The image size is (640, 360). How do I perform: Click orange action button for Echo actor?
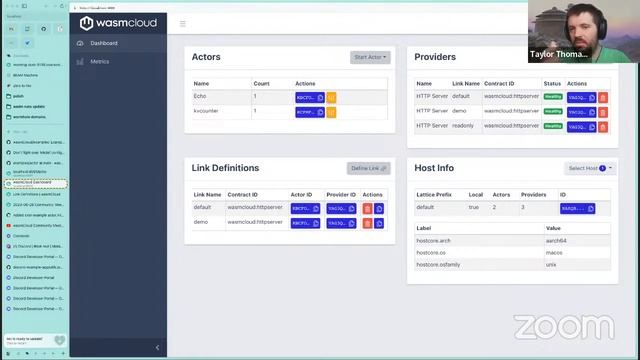pos(331,98)
